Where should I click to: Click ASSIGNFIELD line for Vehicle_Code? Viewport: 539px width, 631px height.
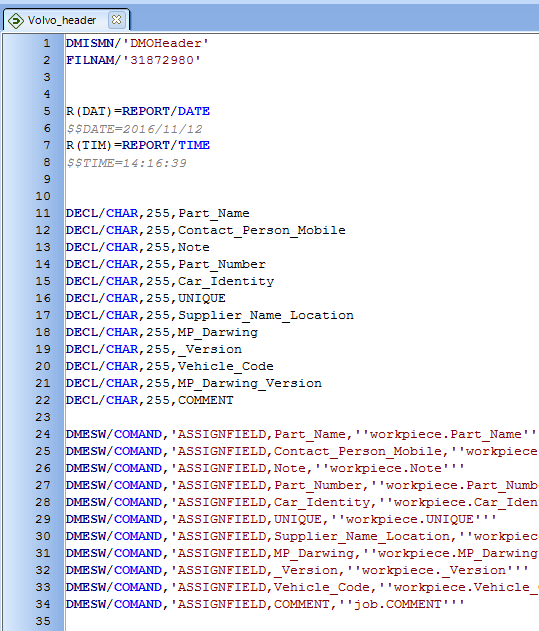(x=302, y=587)
